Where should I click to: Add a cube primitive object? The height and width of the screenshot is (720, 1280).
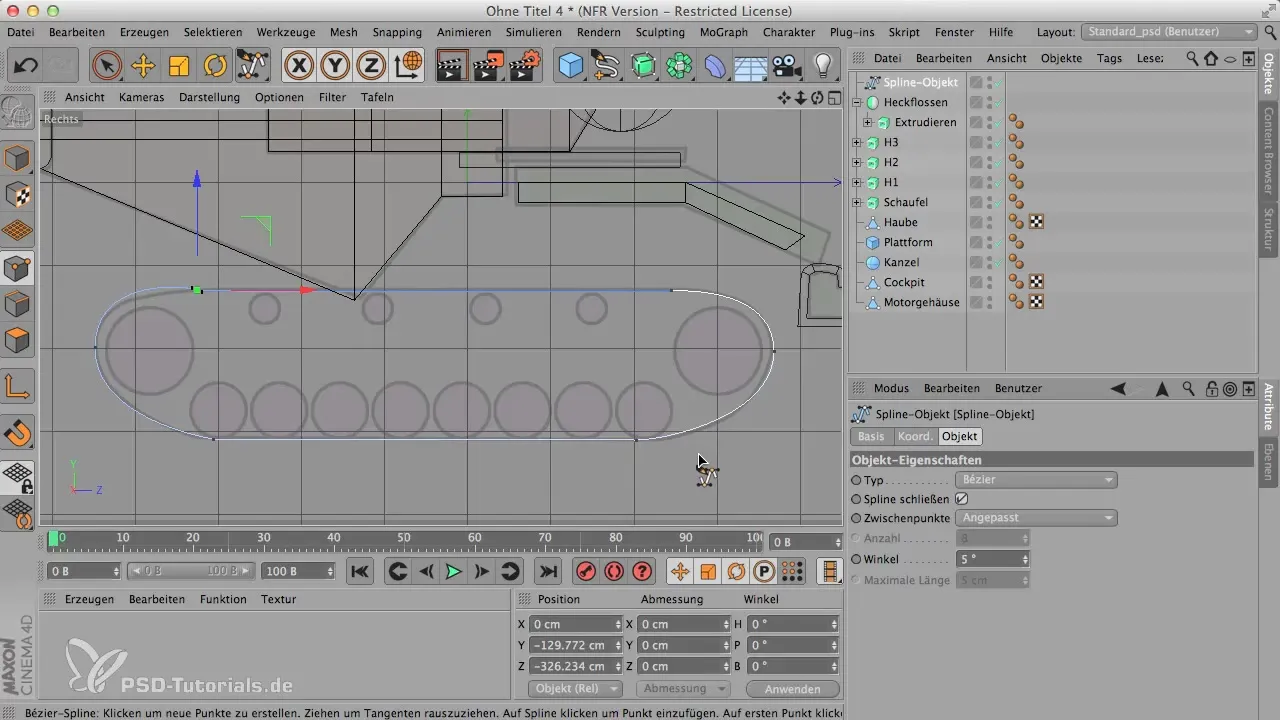[571, 67]
